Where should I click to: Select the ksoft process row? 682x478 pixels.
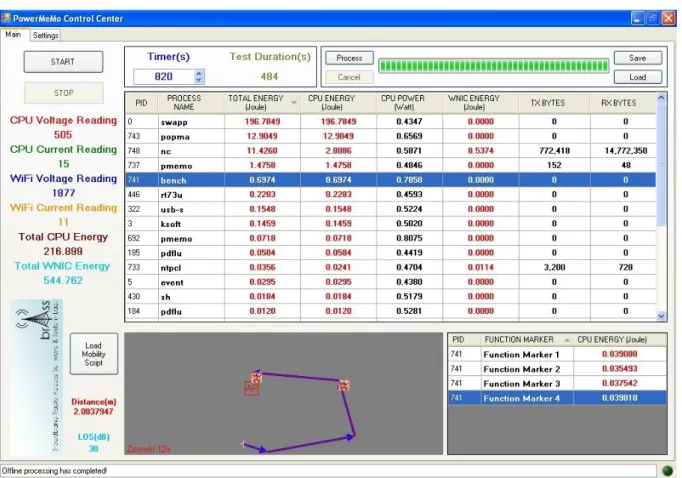391,224
